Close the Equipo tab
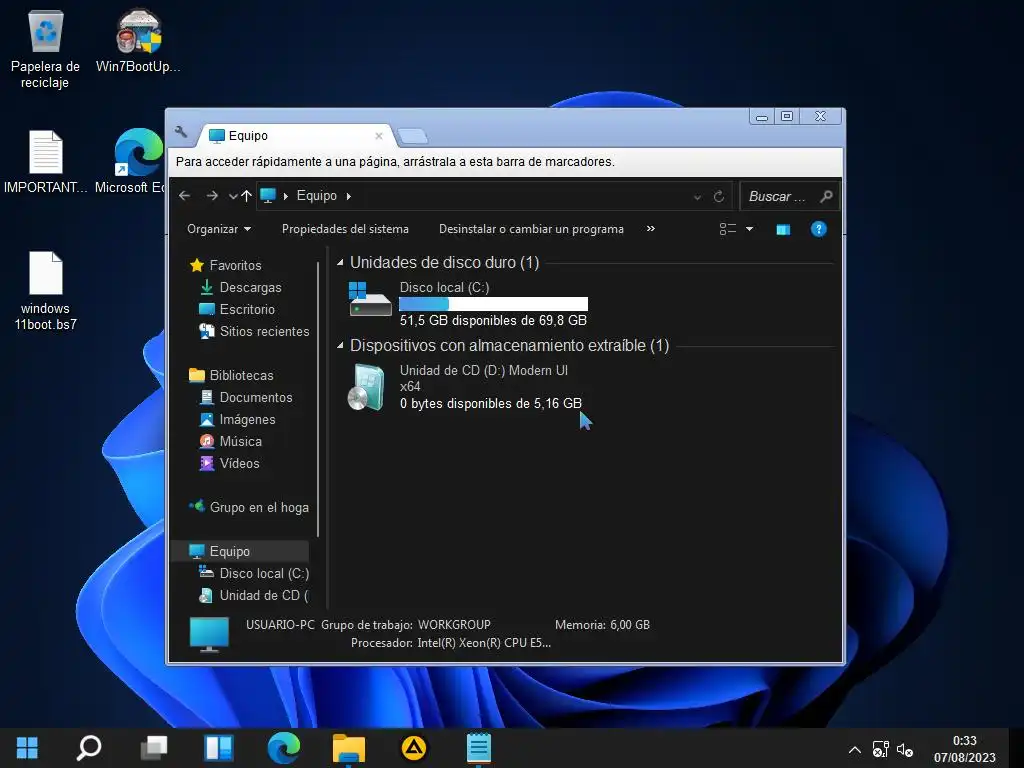1024x768 pixels. pos(379,136)
